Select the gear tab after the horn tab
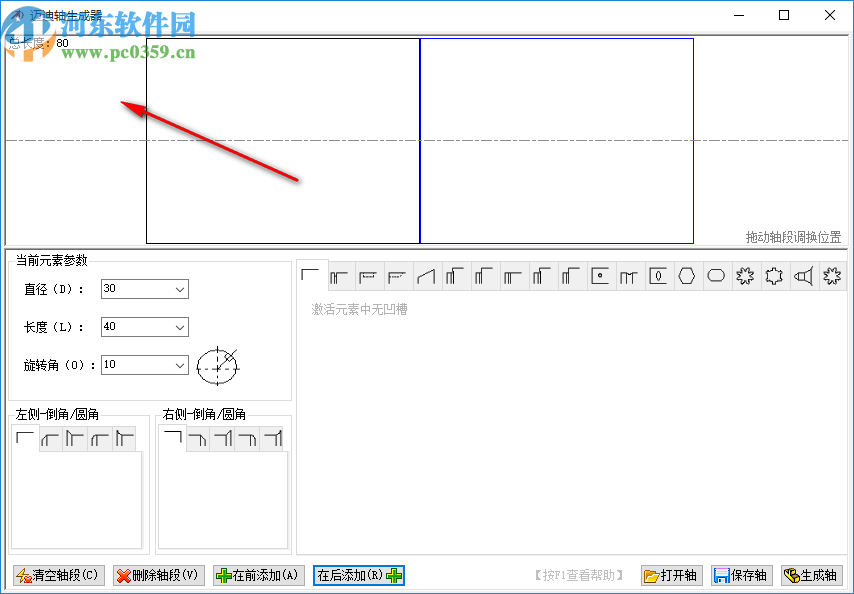Viewport: 854px width, 594px height. click(x=832, y=277)
